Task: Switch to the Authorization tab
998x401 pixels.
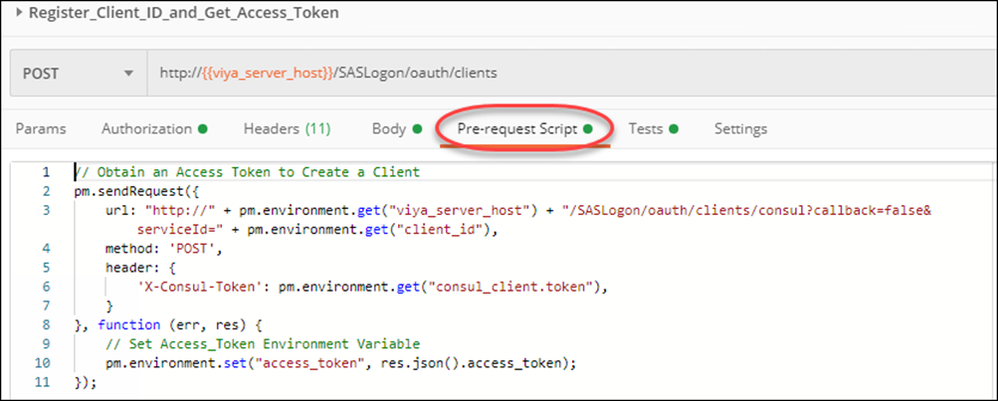Action: click(x=146, y=129)
